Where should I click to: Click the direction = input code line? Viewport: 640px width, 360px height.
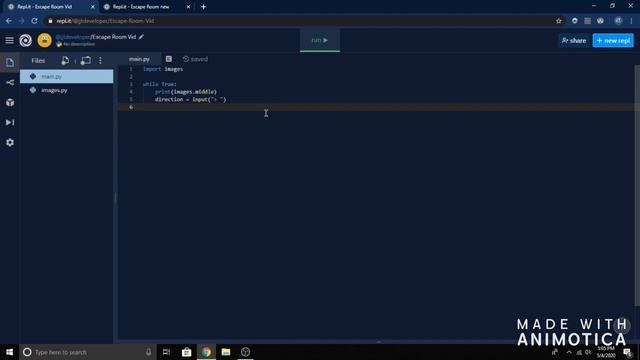click(190, 99)
